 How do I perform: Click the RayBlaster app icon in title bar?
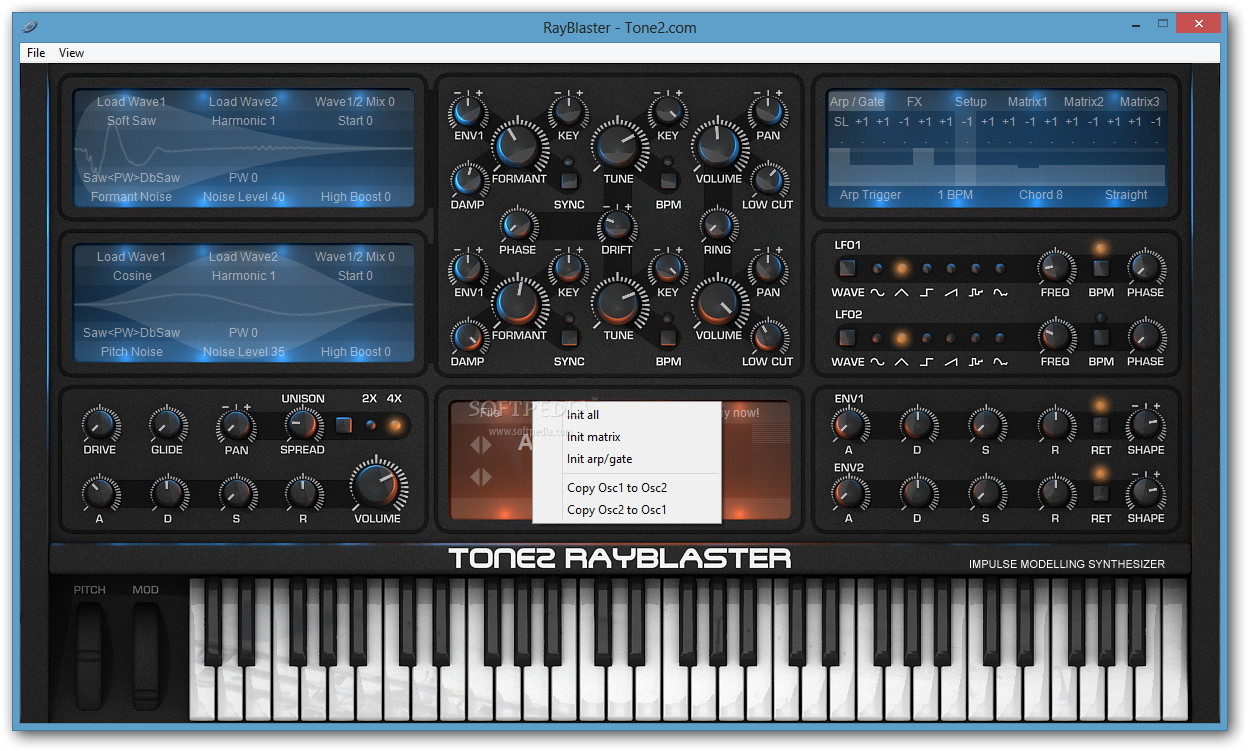coord(30,27)
